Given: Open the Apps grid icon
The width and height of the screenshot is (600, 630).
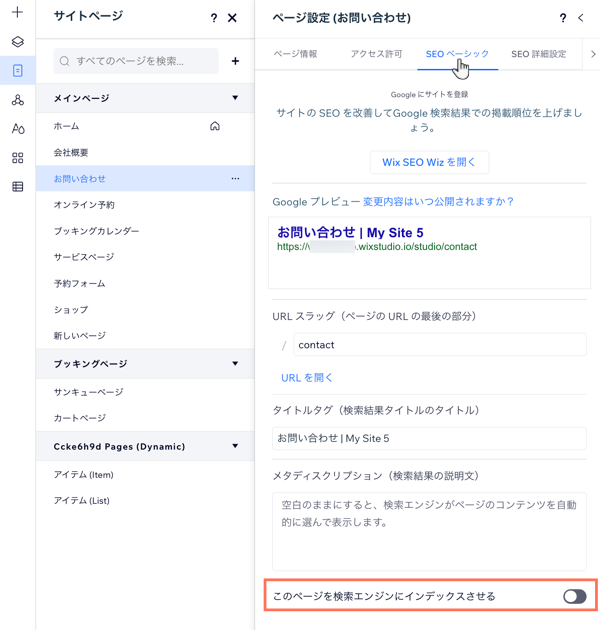Looking at the screenshot, I should (17, 158).
